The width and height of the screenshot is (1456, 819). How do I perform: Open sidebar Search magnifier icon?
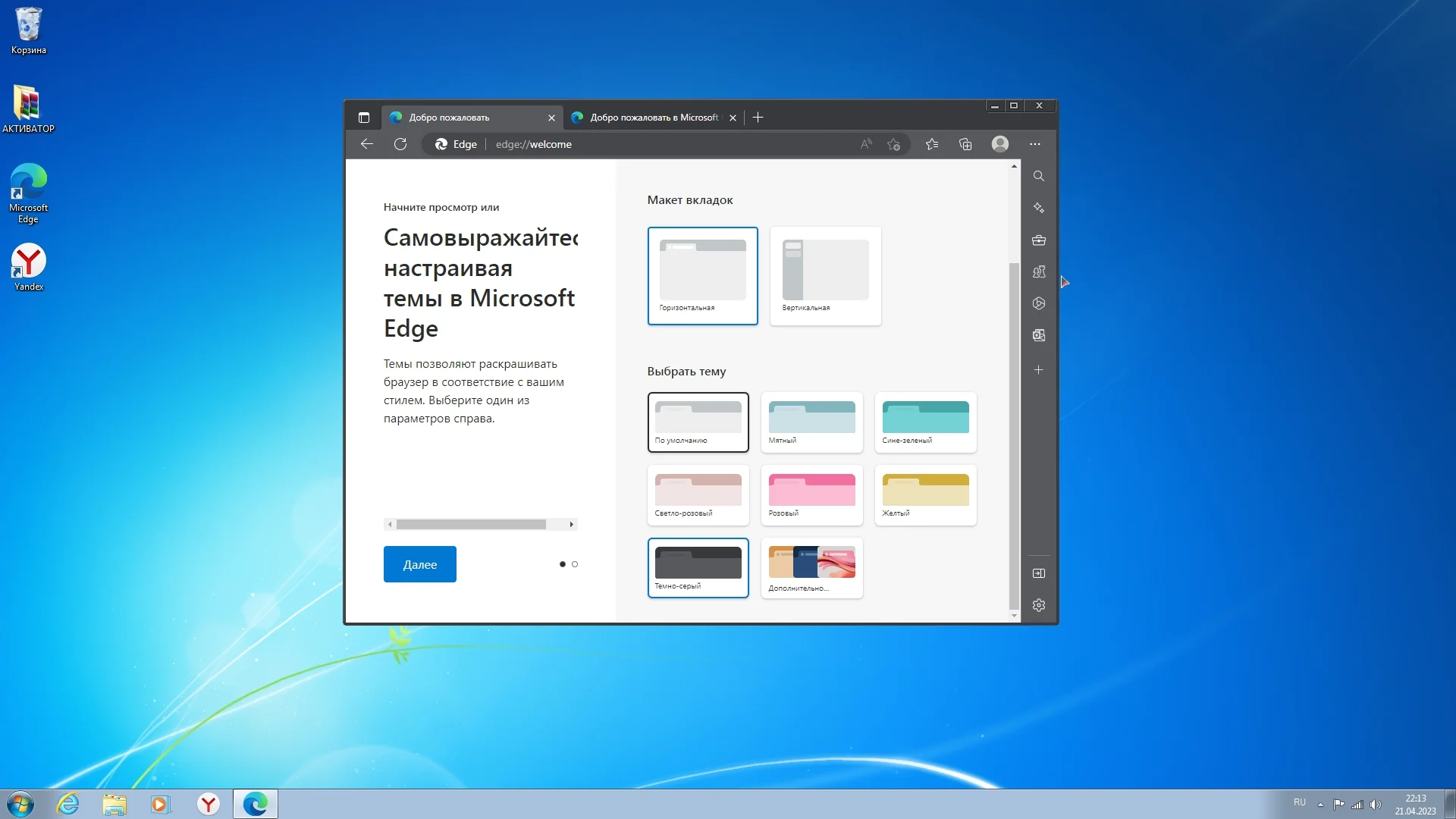click(1039, 176)
